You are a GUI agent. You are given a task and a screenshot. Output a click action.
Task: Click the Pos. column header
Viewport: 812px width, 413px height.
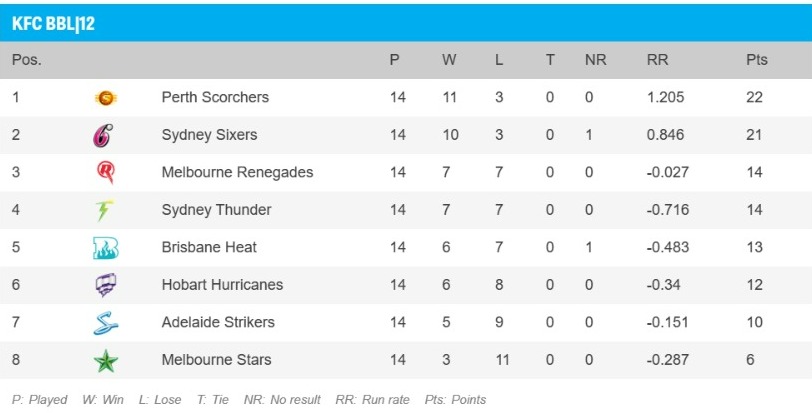[x=26, y=60]
